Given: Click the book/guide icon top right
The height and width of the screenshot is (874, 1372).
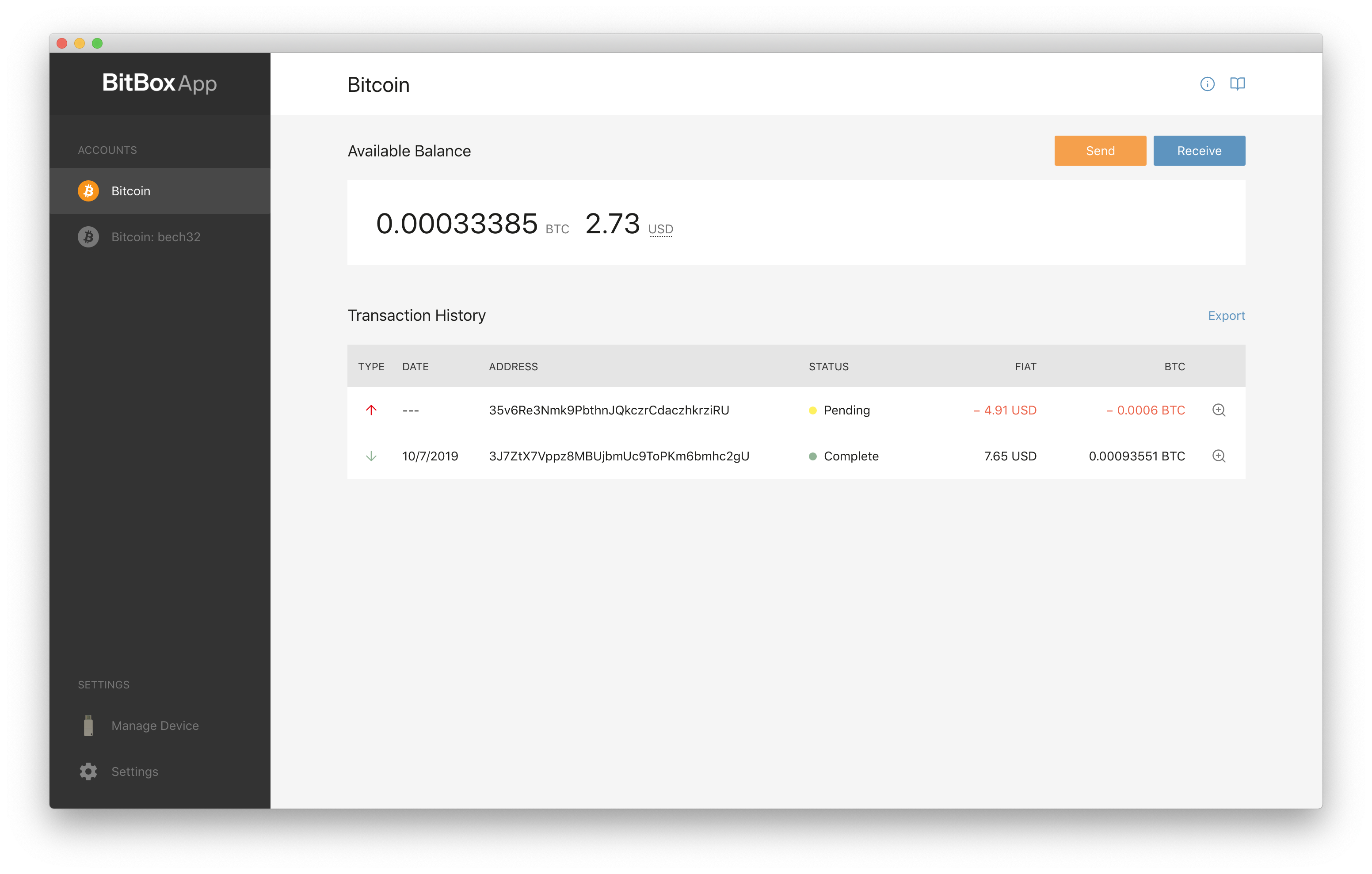Looking at the screenshot, I should [1237, 83].
